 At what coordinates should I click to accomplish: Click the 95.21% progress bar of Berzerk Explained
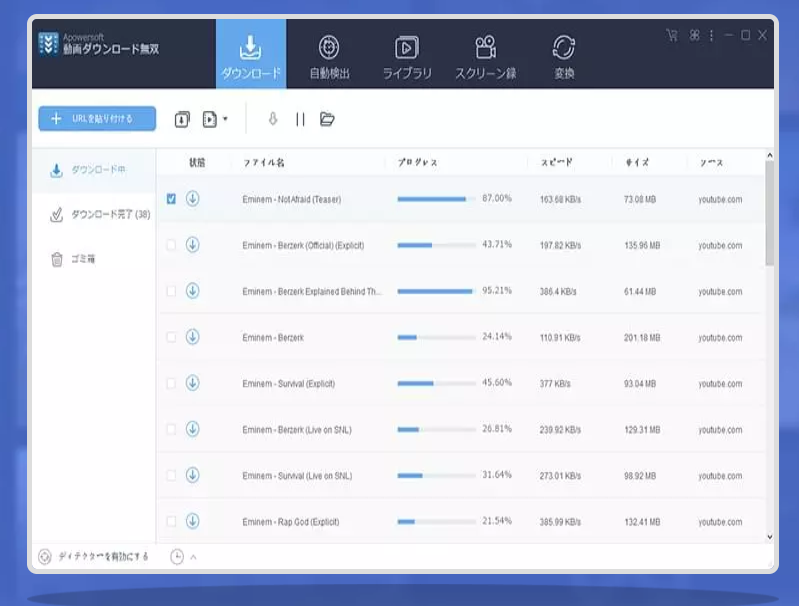click(436, 292)
